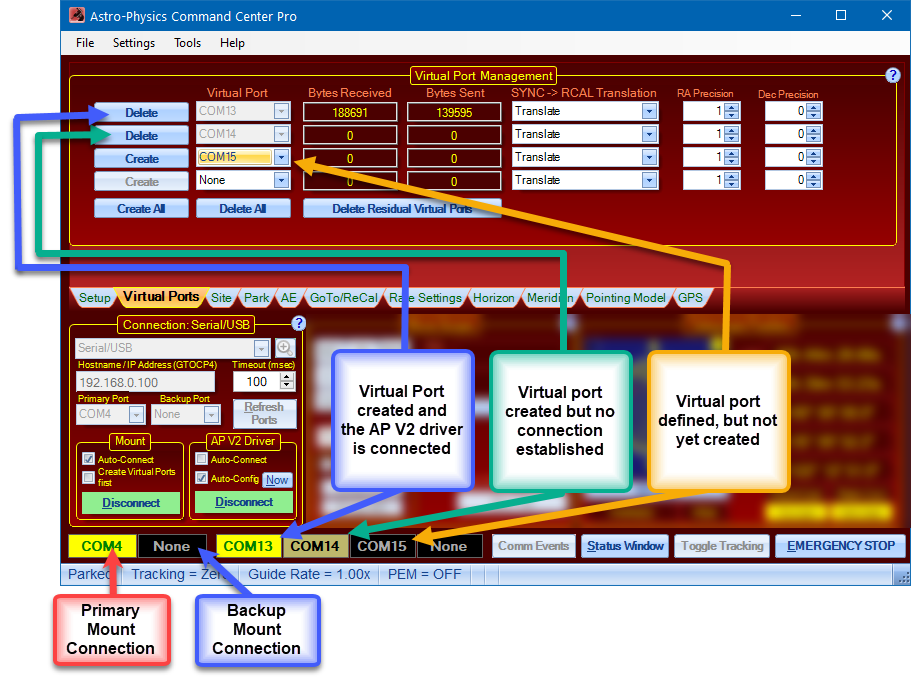This screenshot has width=911, height=677.
Task: Switch to the AE tab
Action: coord(289,298)
